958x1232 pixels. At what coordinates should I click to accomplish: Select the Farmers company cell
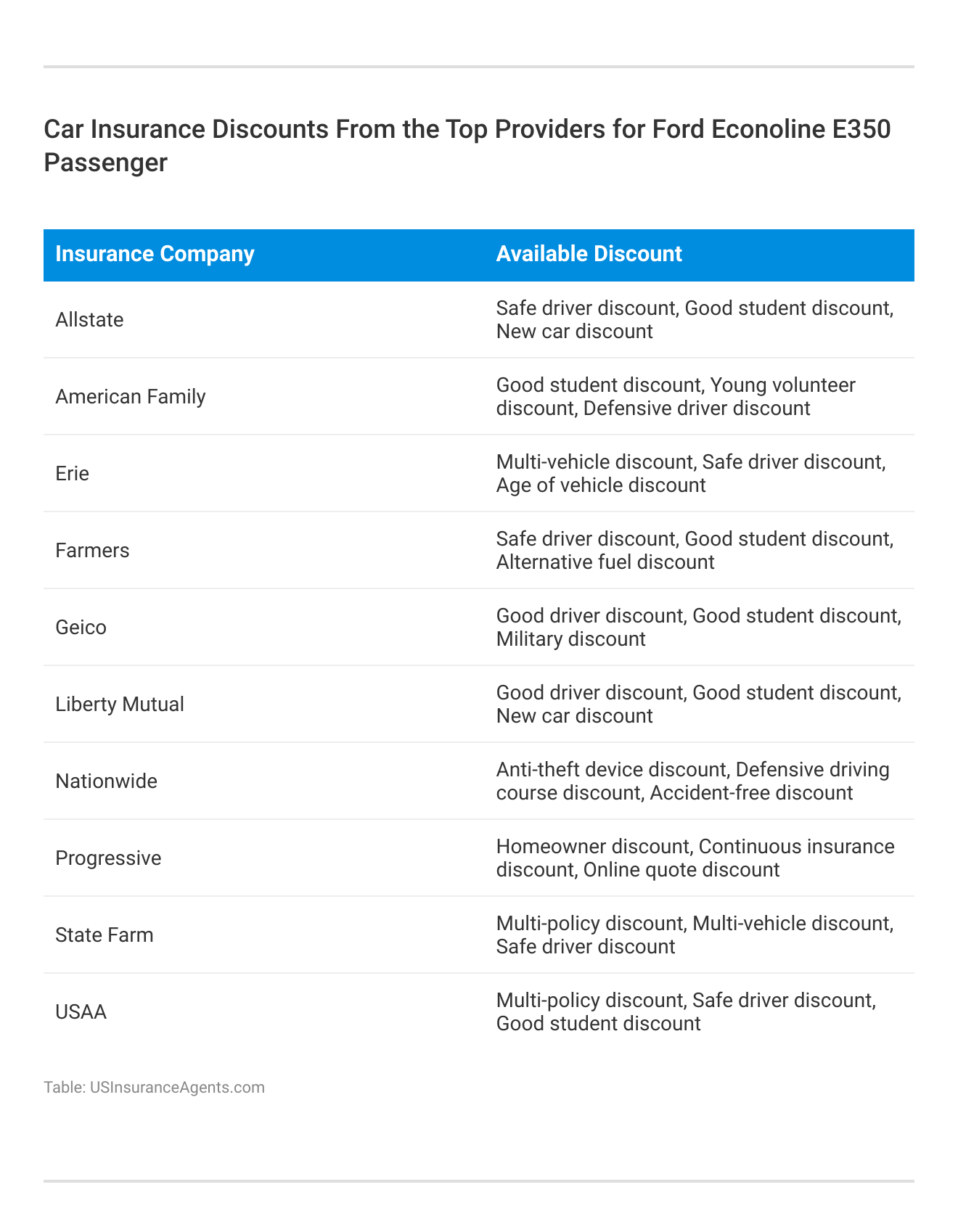[92, 551]
